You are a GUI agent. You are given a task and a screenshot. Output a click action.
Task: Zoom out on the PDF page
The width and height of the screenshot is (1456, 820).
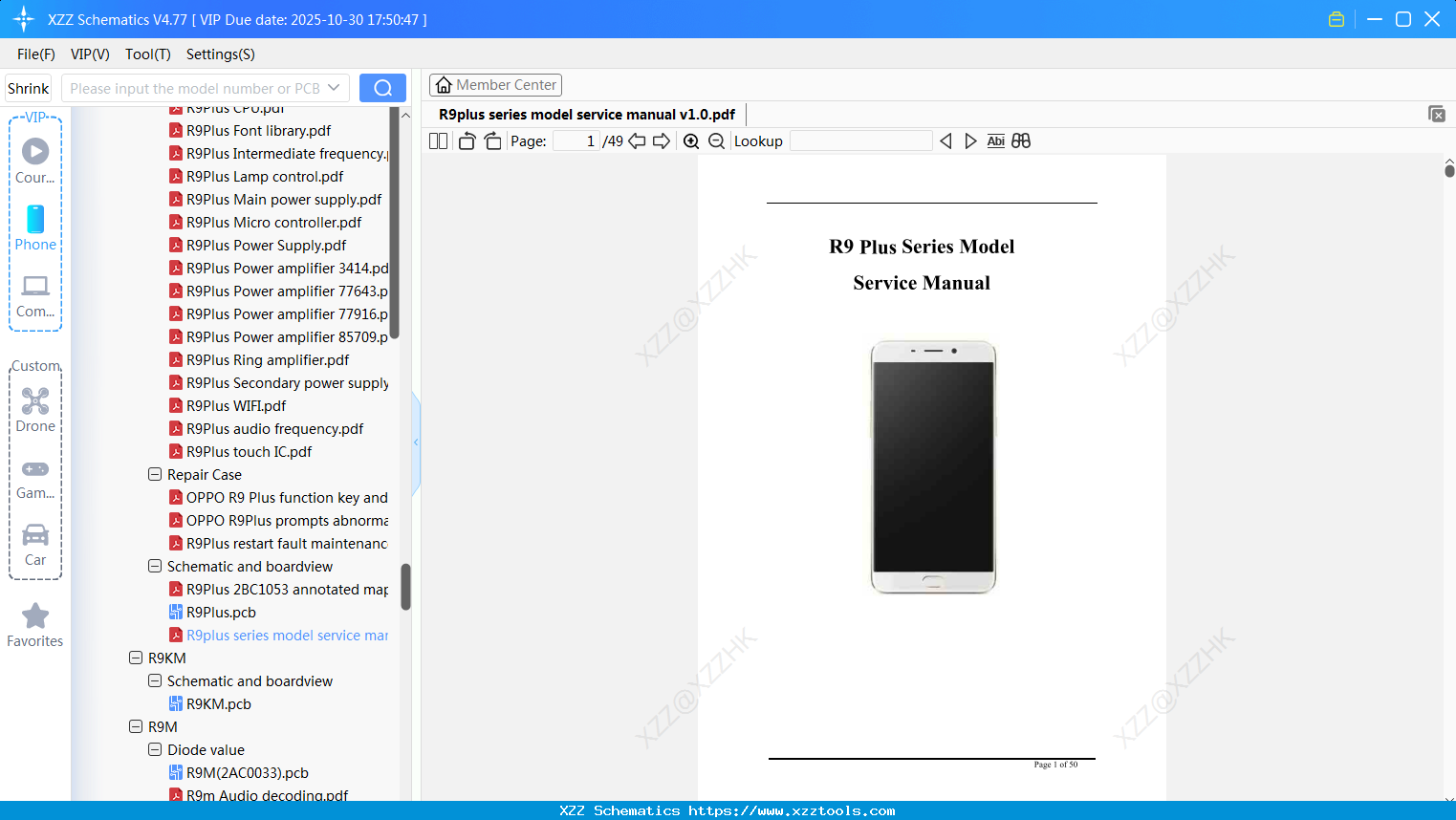pyautogui.click(x=715, y=140)
